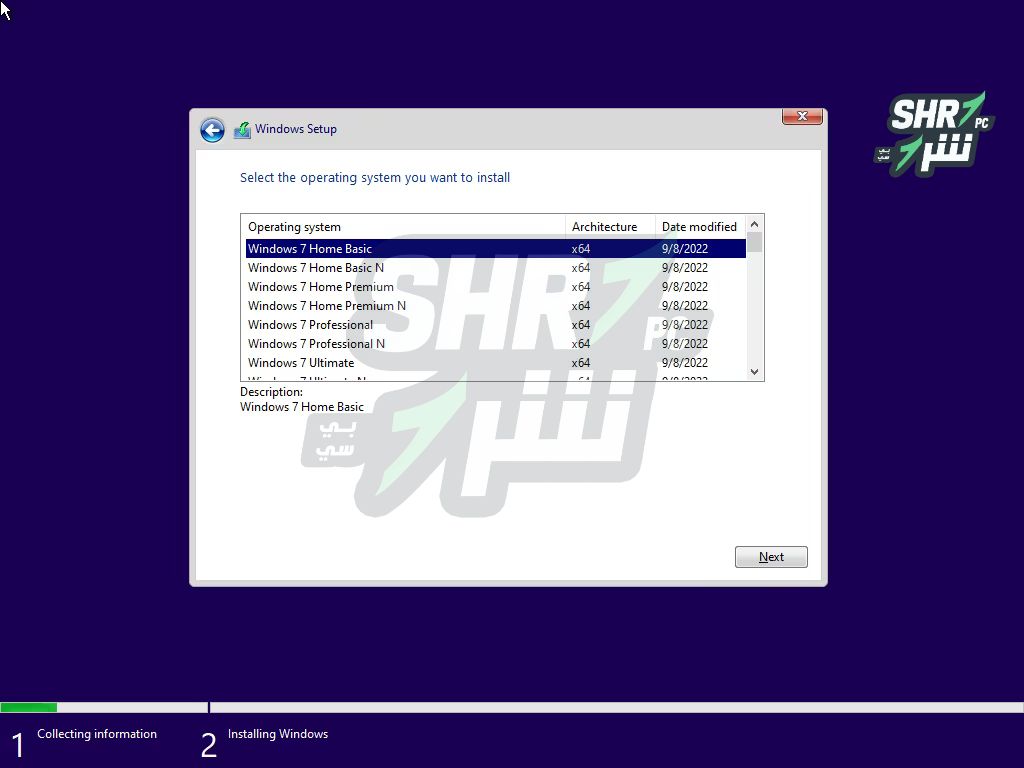Click the Next button

(x=771, y=557)
